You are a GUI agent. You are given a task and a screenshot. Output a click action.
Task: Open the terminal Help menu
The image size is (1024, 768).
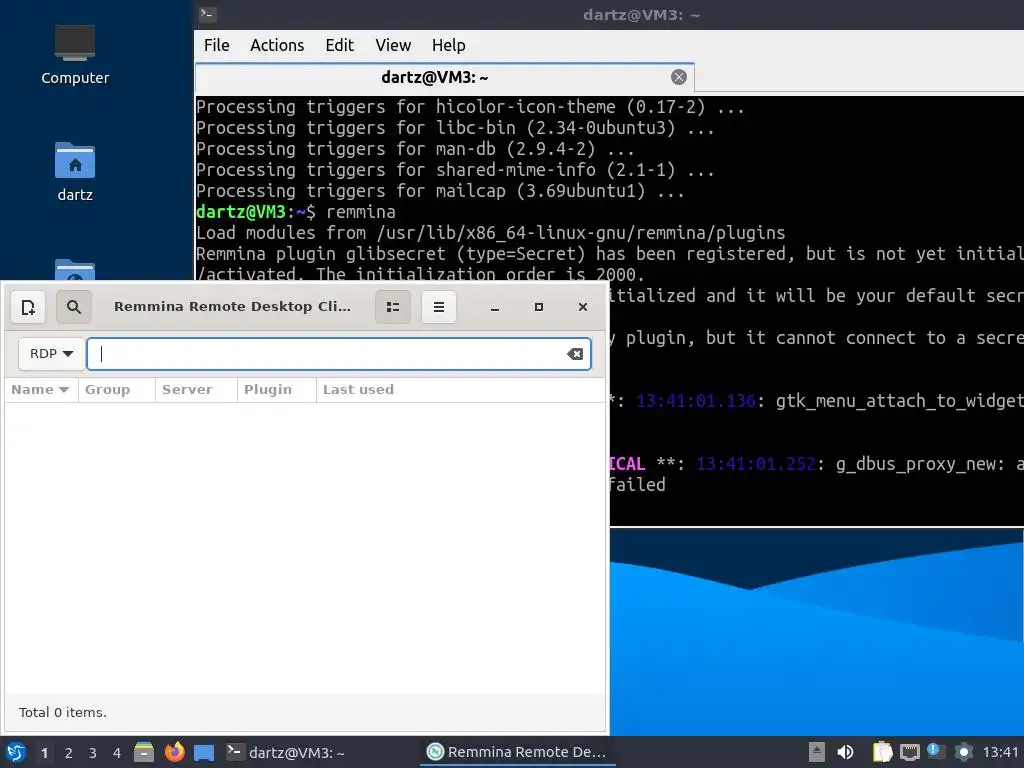[x=449, y=45]
